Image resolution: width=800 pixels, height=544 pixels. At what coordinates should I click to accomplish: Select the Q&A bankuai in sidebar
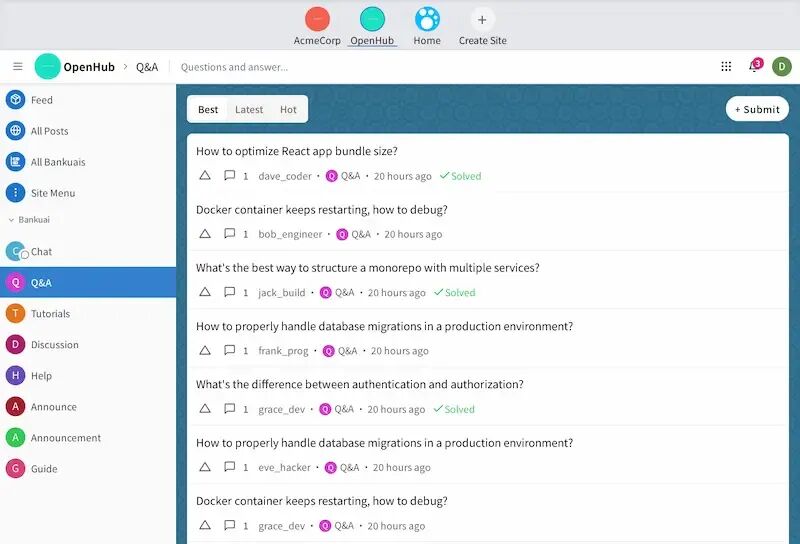tap(88, 282)
